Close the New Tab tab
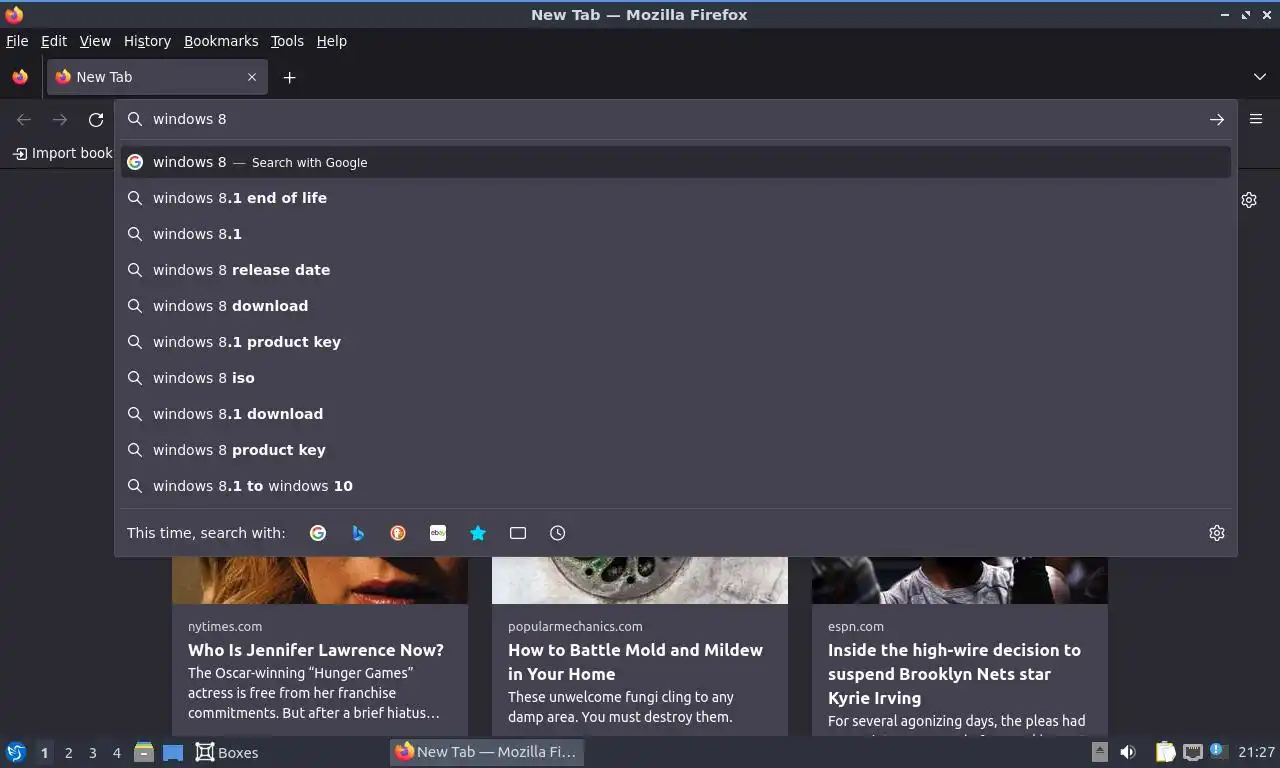1280x768 pixels. 252,77
